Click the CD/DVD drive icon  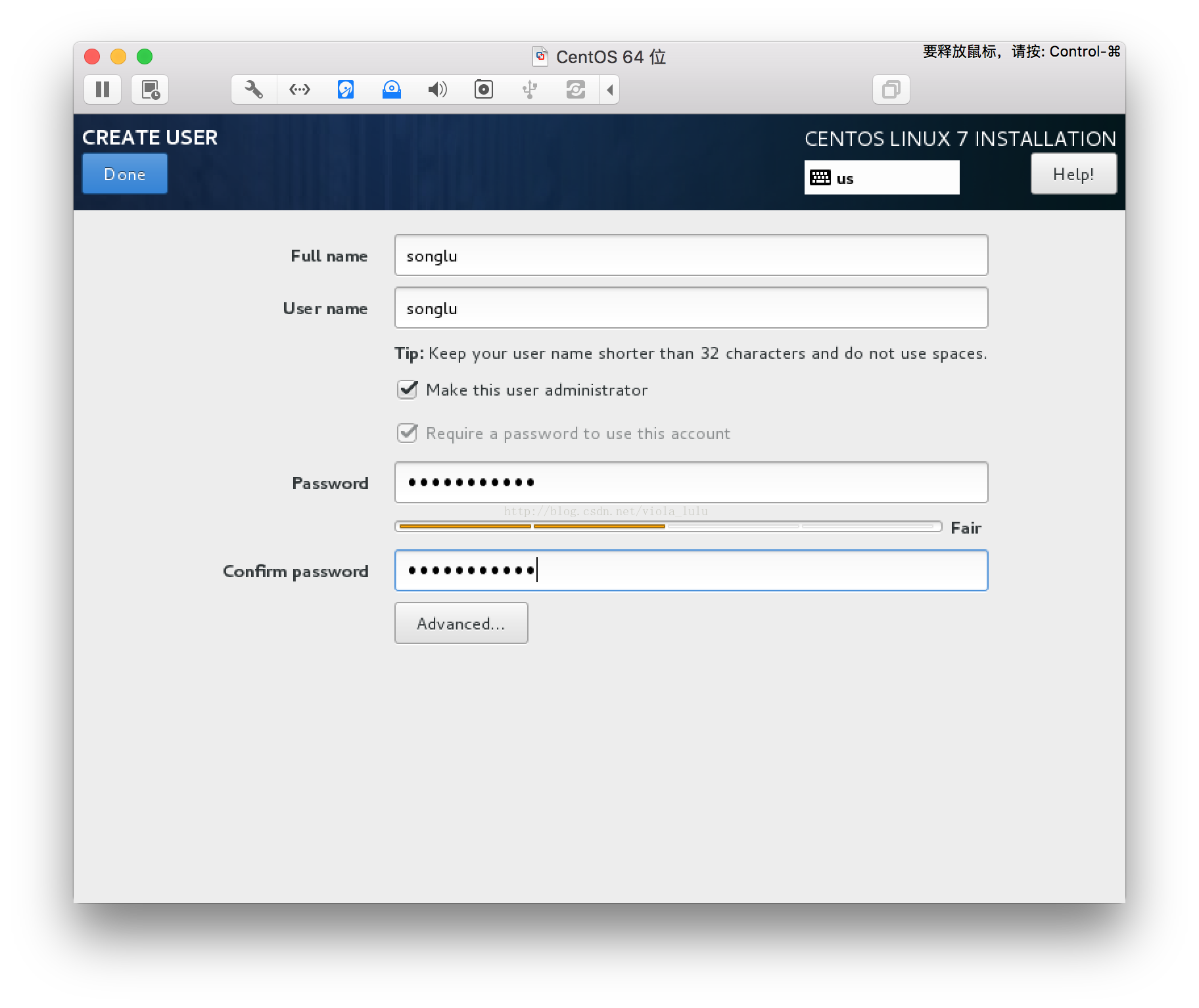coord(392,89)
